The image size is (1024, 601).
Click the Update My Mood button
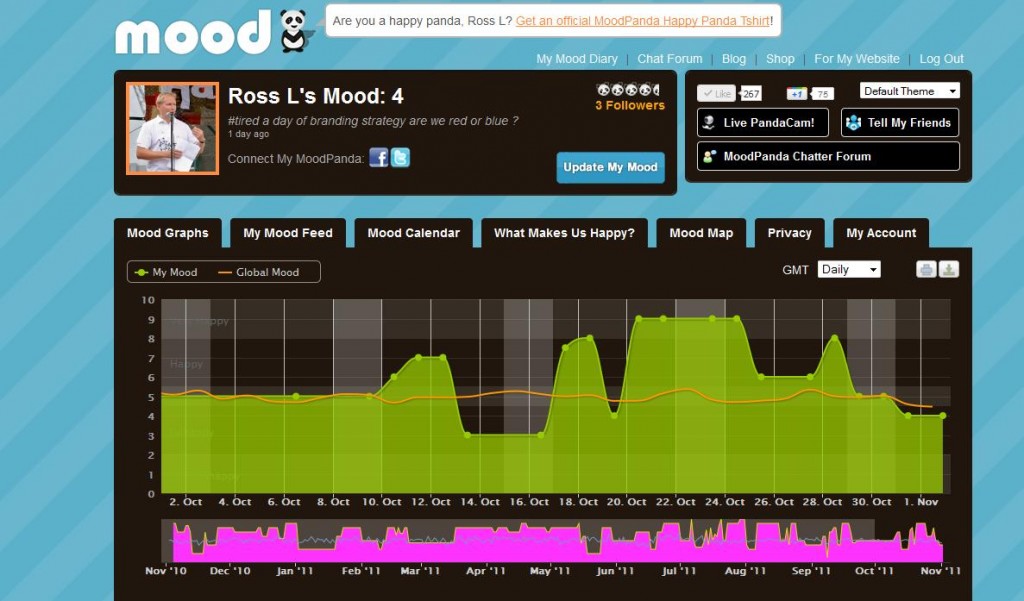pyautogui.click(x=611, y=167)
